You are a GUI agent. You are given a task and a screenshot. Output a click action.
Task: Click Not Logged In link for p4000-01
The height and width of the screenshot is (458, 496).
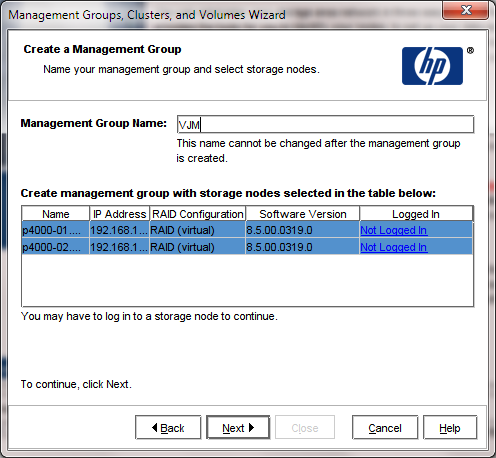393,230
